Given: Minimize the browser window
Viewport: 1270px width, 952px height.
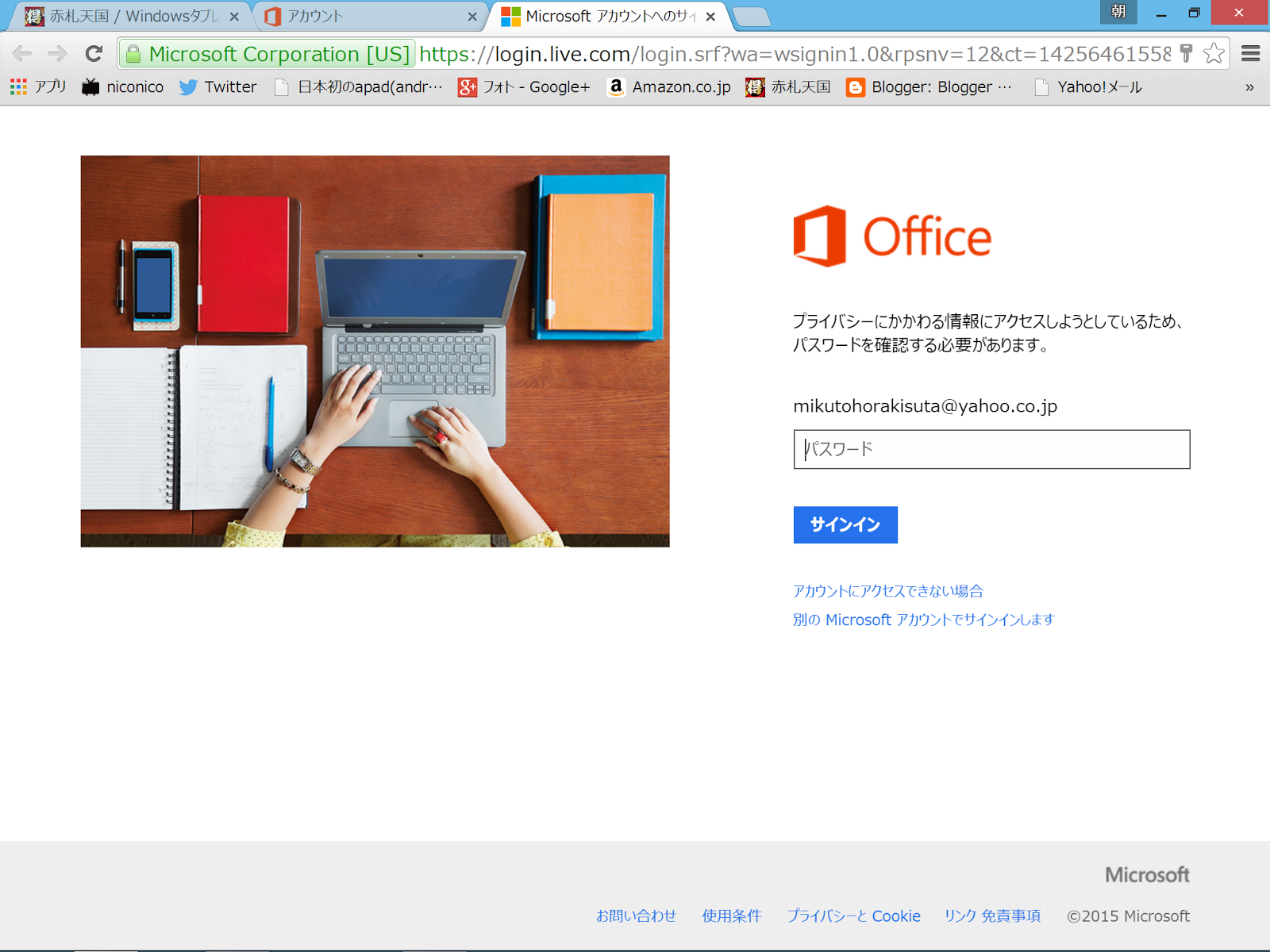Looking at the screenshot, I should (x=1161, y=13).
